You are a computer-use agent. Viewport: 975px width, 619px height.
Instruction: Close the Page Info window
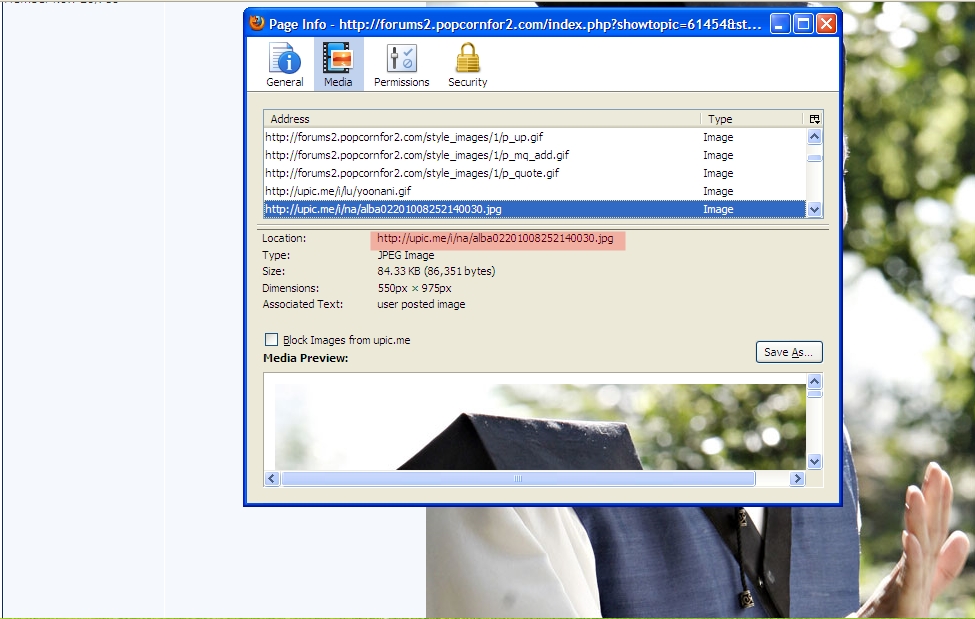pos(826,24)
